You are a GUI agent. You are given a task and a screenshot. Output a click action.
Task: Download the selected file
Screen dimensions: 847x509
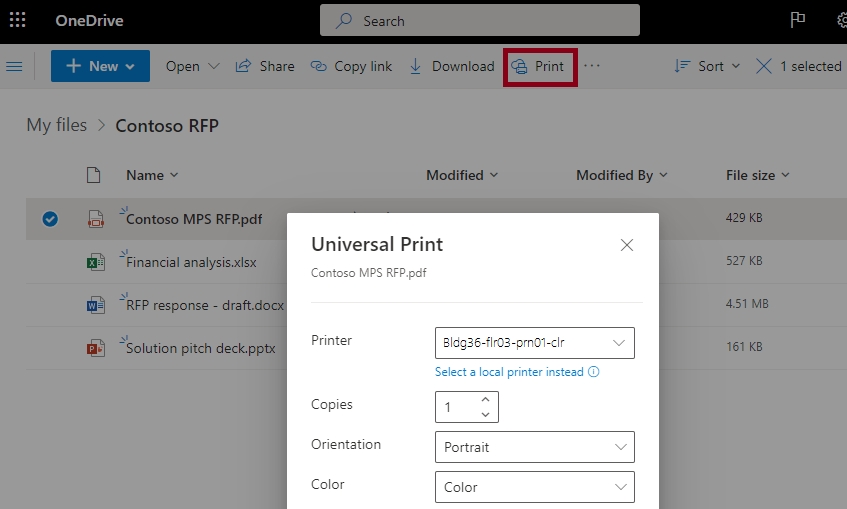coord(452,66)
